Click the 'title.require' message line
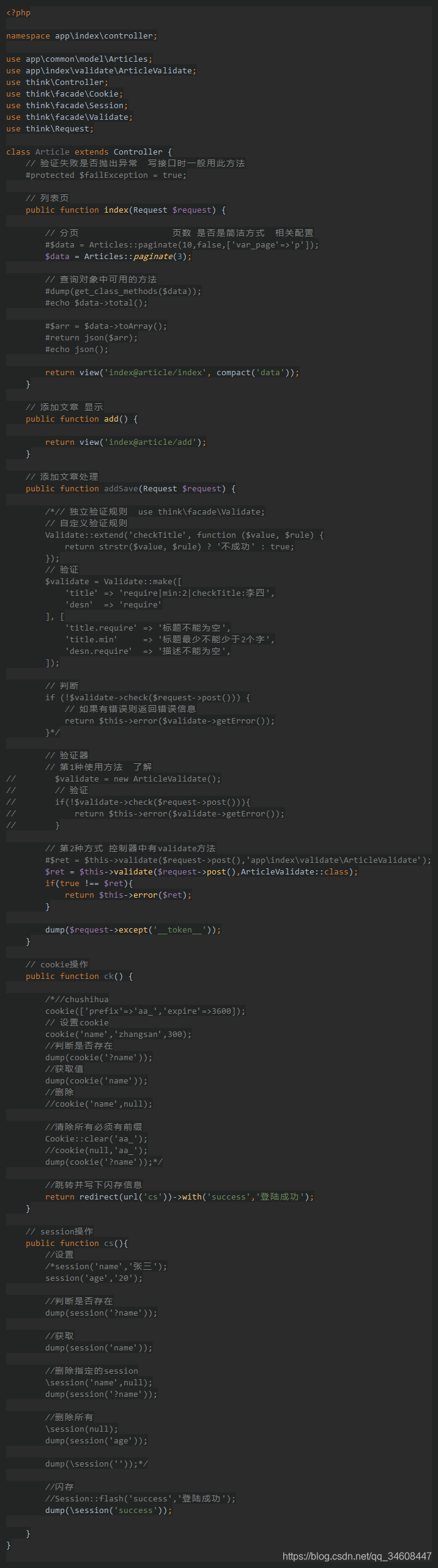 [147, 628]
